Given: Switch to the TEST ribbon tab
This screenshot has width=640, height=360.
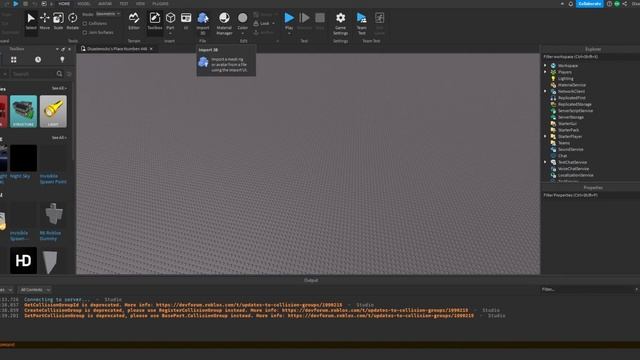Looking at the screenshot, I should coord(124,4).
